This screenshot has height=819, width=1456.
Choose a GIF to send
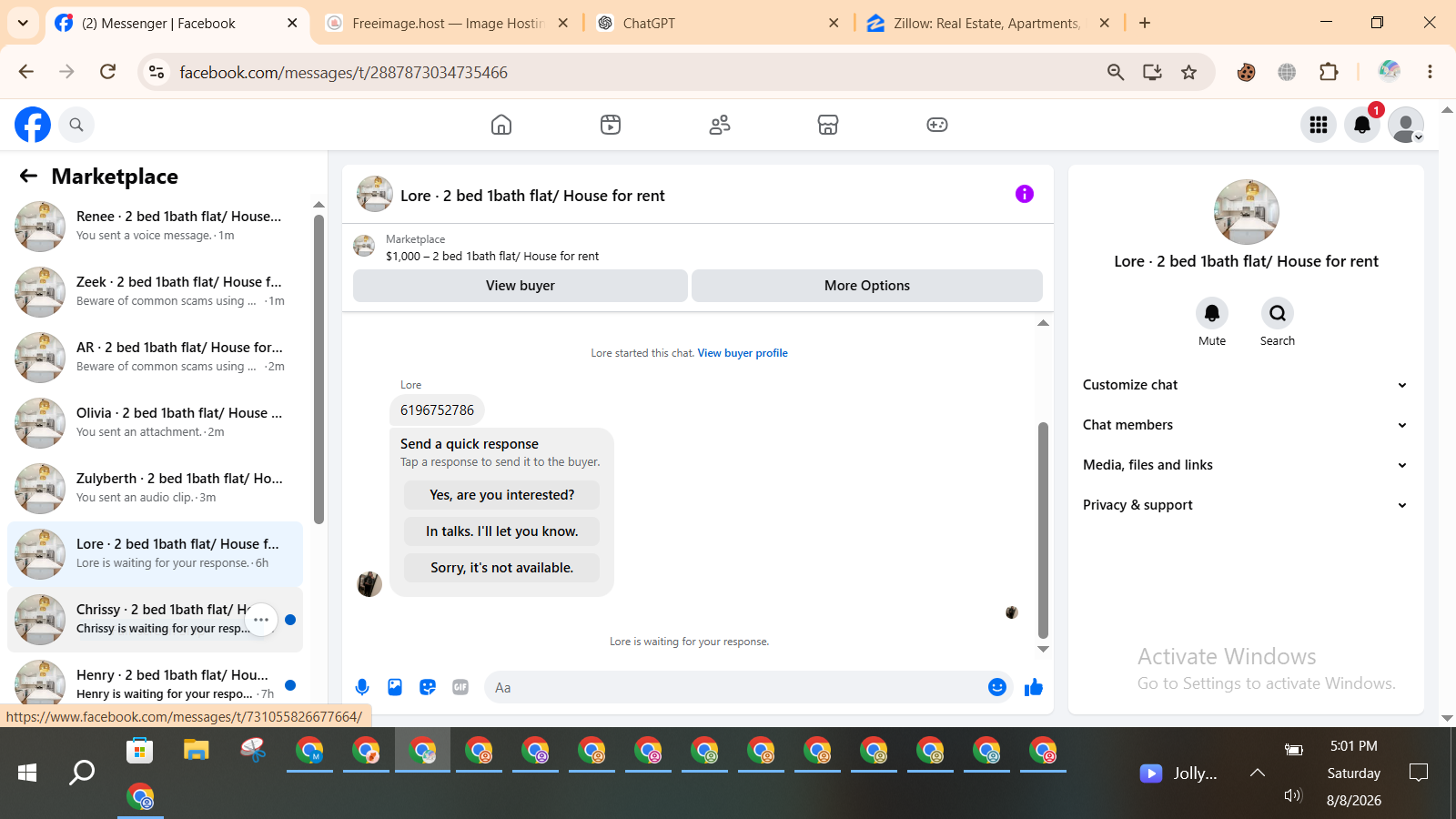click(x=460, y=687)
